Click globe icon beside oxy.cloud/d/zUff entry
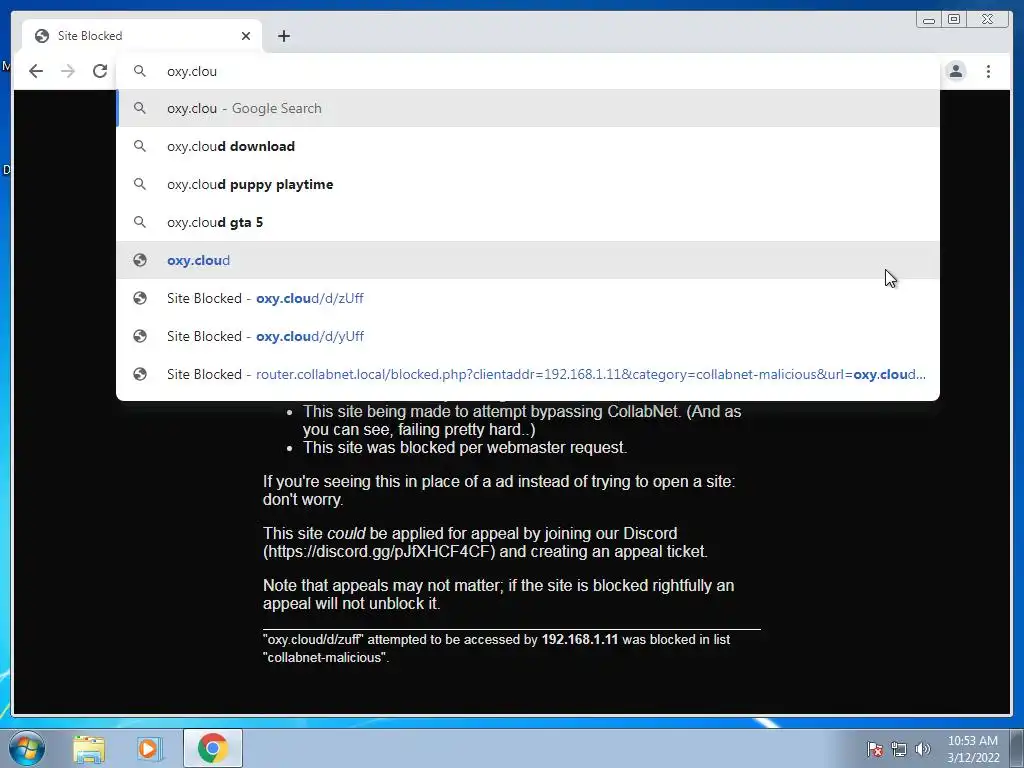This screenshot has height=768, width=1024. [x=140, y=298]
